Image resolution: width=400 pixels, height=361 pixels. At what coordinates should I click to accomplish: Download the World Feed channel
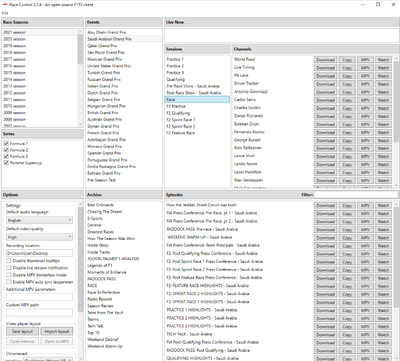tap(325, 60)
